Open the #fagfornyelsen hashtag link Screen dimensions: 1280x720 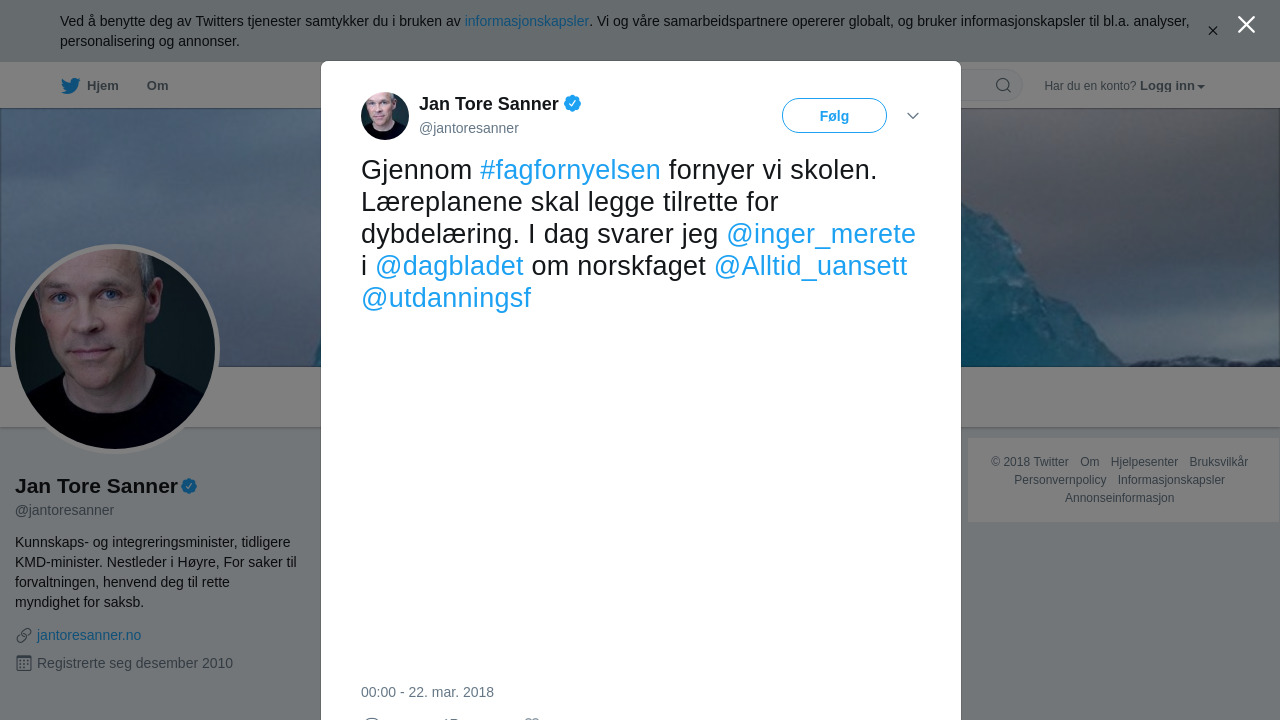pos(570,170)
